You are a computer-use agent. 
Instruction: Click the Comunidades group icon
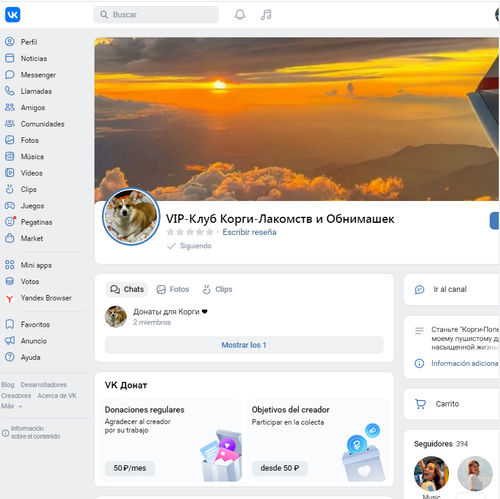click(10, 124)
